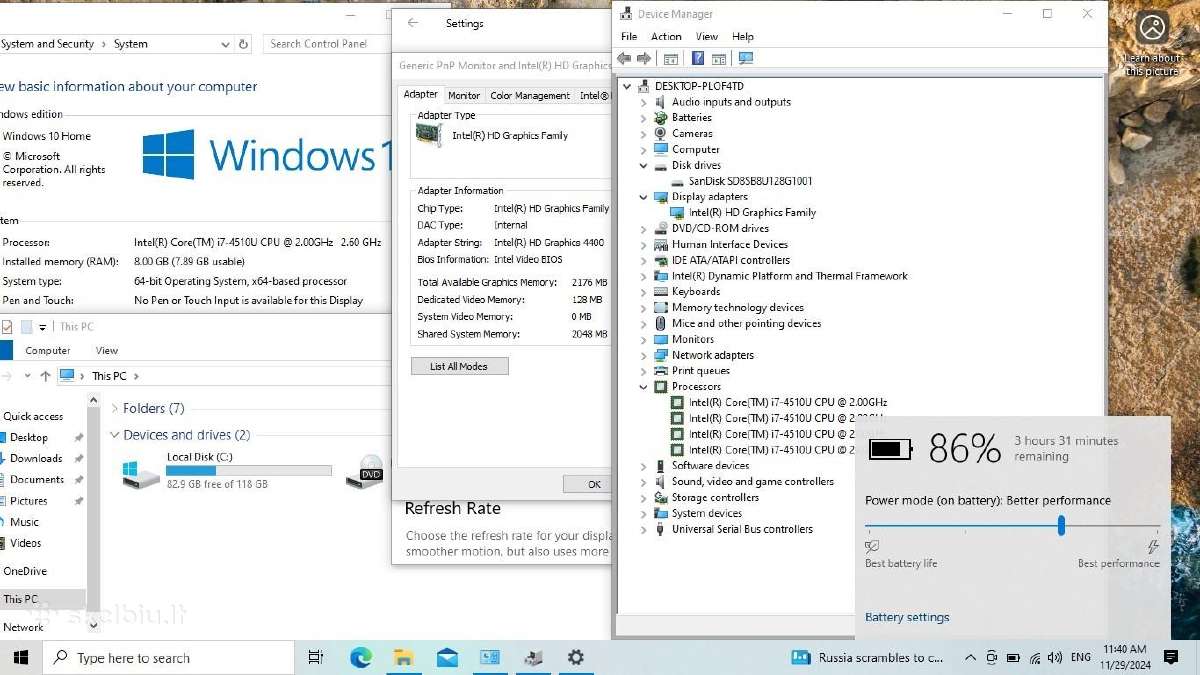
Task: Click volume icon in system tray
Action: coord(1056,658)
